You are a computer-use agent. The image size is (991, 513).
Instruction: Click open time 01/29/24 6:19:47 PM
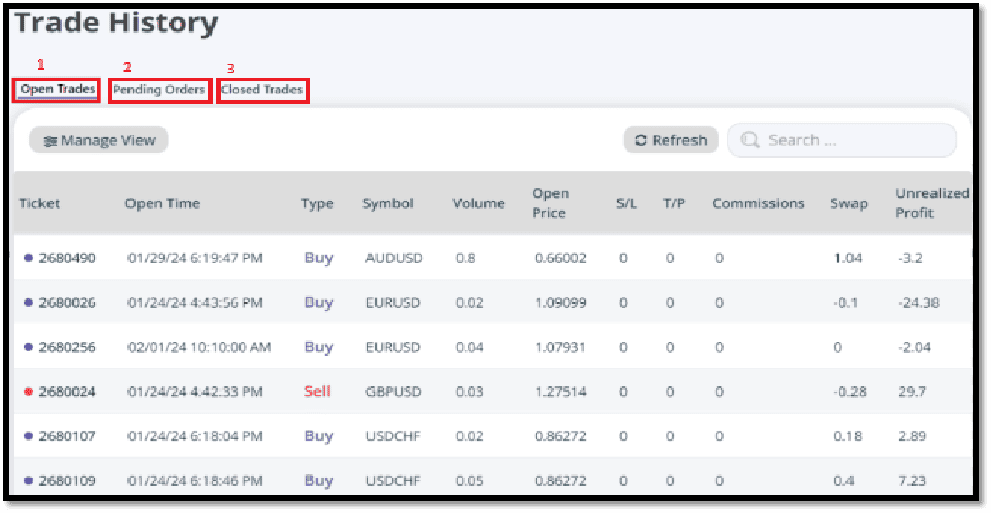pos(195,258)
